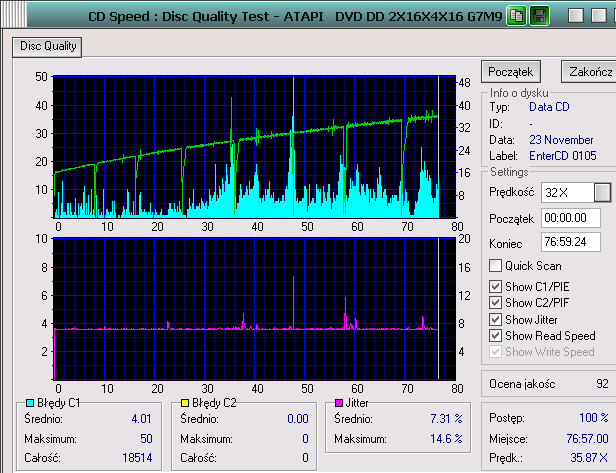Click the C1 Całość value 18514
Image resolution: width=616 pixels, height=473 pixels.
click(x=137, y=458)
